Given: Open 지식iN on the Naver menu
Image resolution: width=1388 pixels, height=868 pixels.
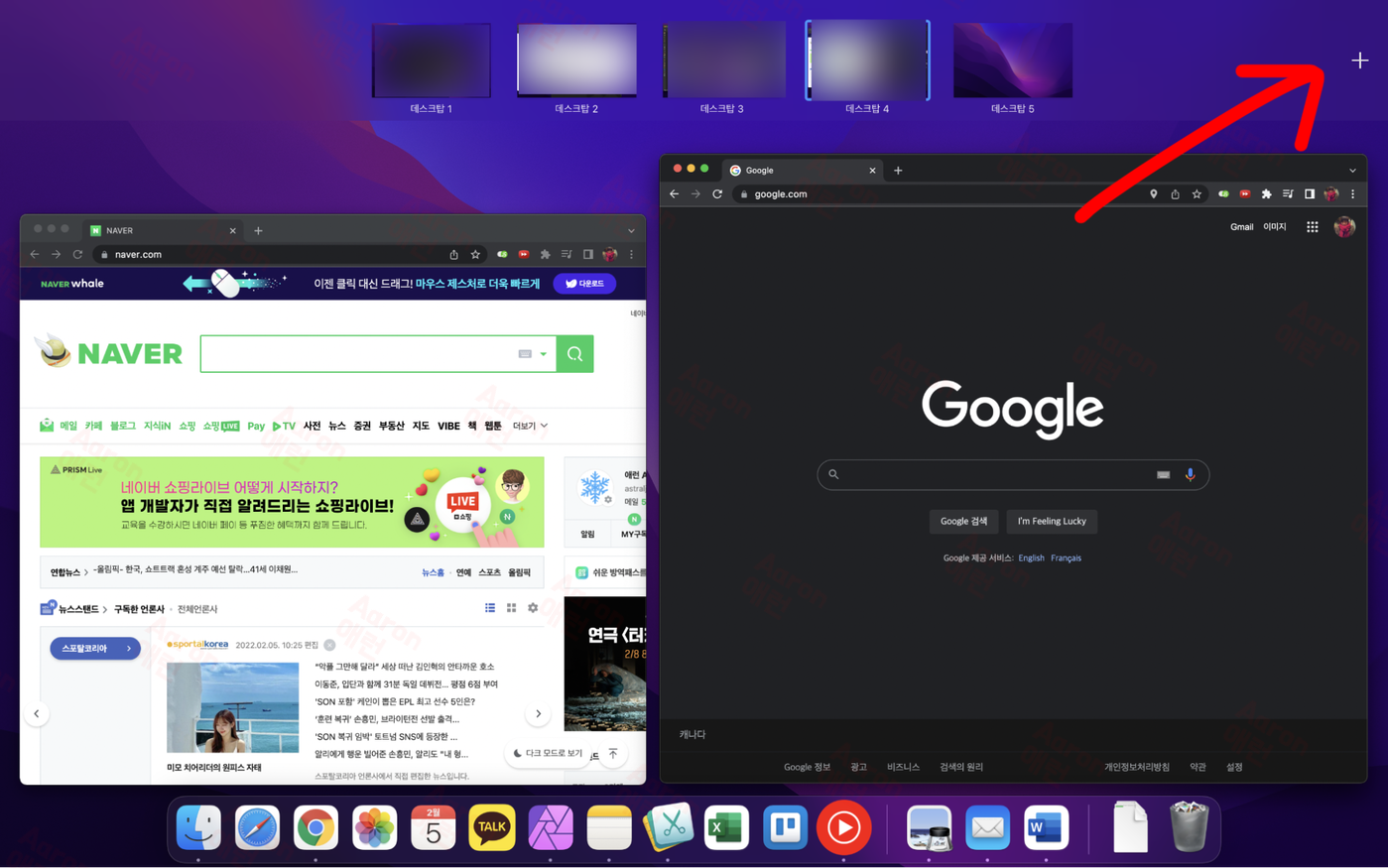Looking at the screenshot, I should tap(157, 426).
